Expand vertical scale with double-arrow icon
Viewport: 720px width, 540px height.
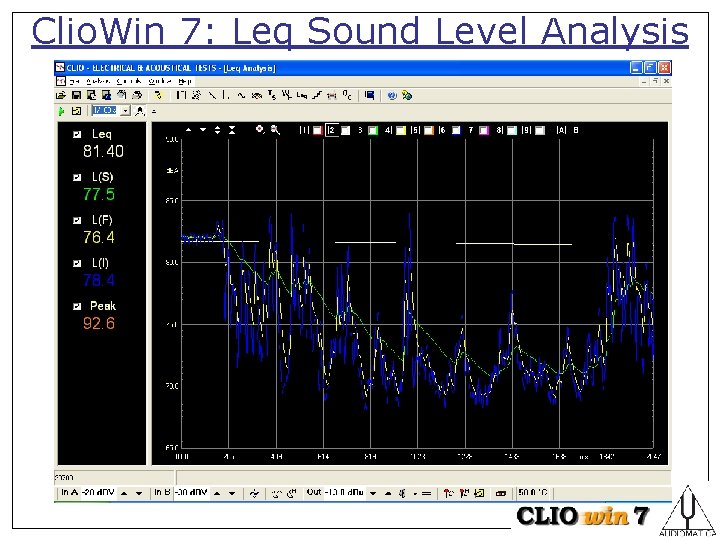[218, 130]
